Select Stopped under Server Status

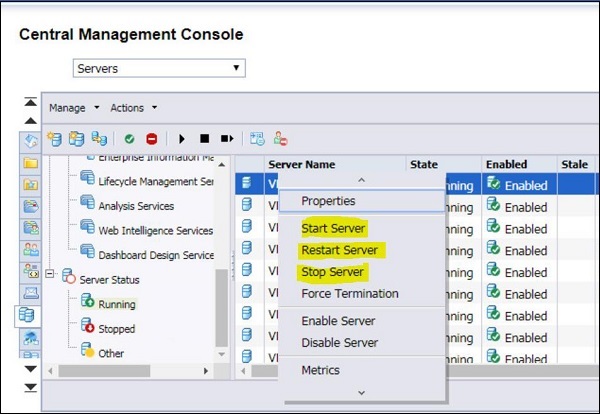117,329
